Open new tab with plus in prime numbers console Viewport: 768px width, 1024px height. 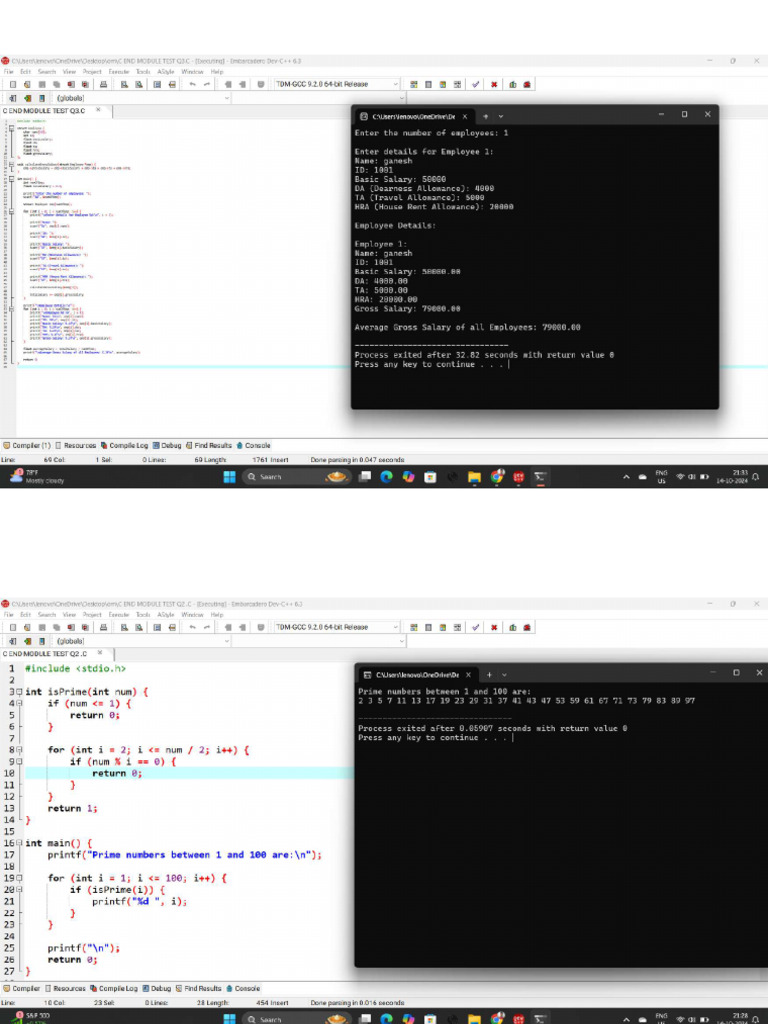pyautogui.click(x=489, y=675)
